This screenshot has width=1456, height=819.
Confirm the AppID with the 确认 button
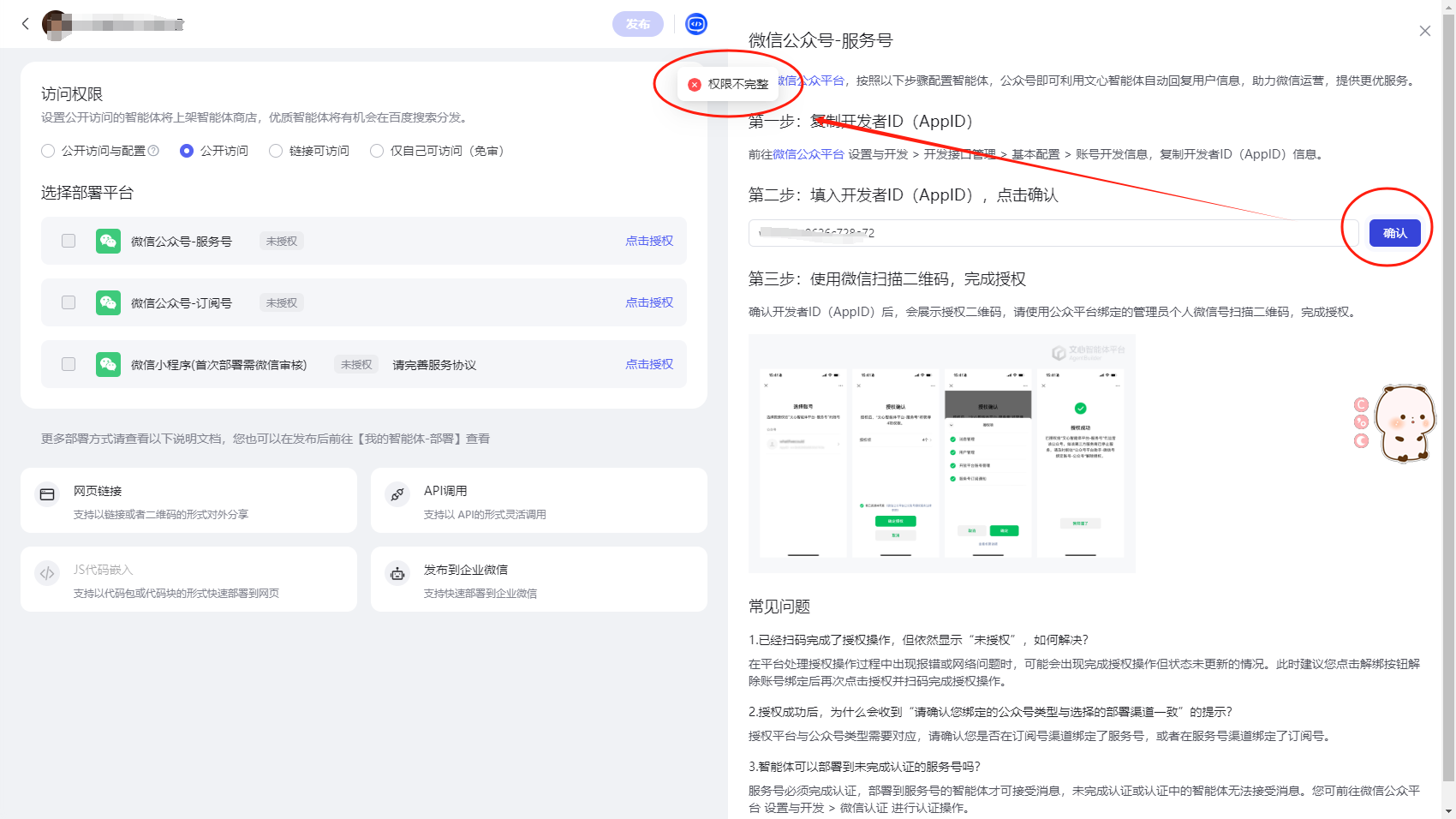click(x=1395, y=233)
